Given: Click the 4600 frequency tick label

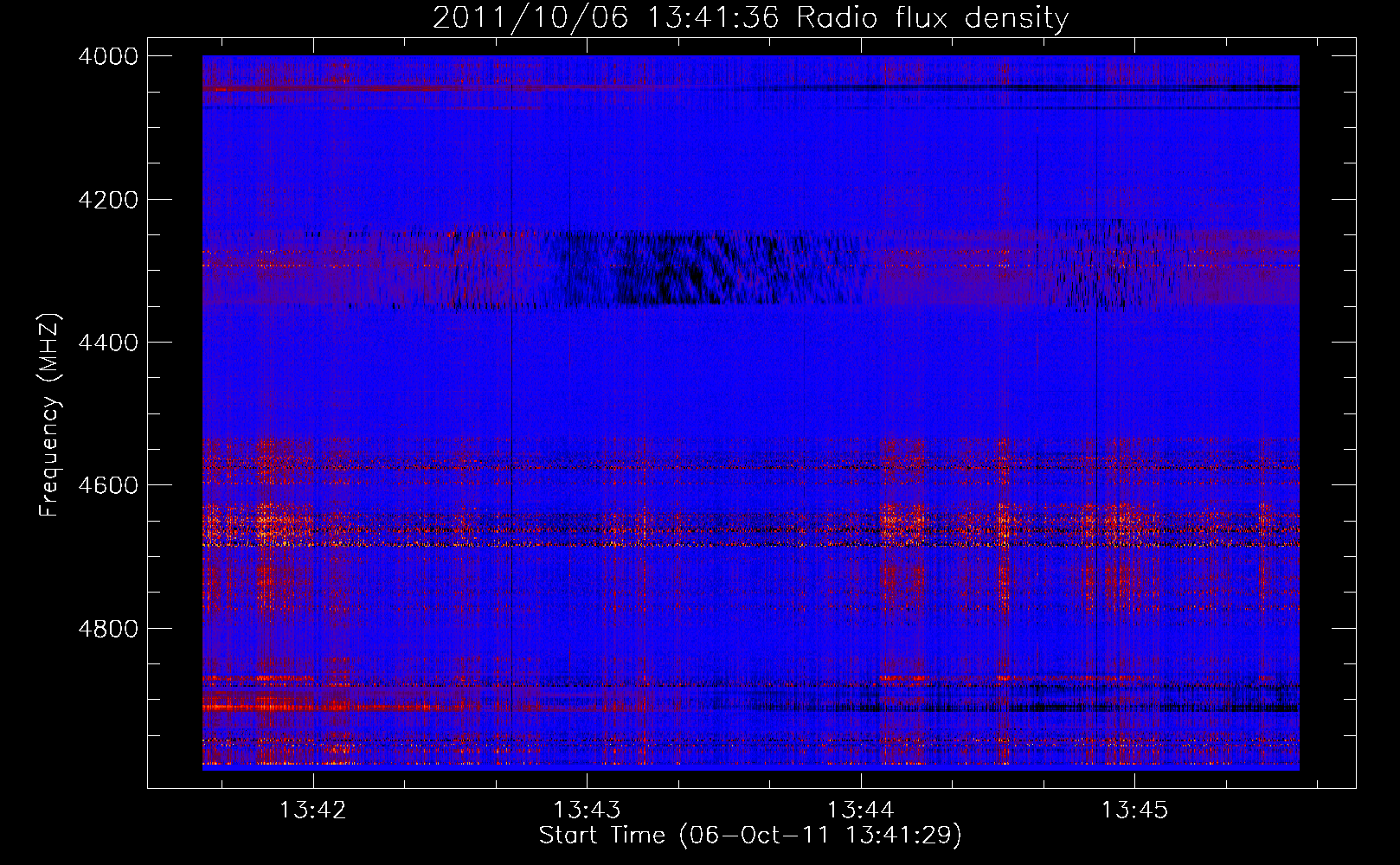Looking at the screenshot, I should pyautogui.click(x=107, y=485).
